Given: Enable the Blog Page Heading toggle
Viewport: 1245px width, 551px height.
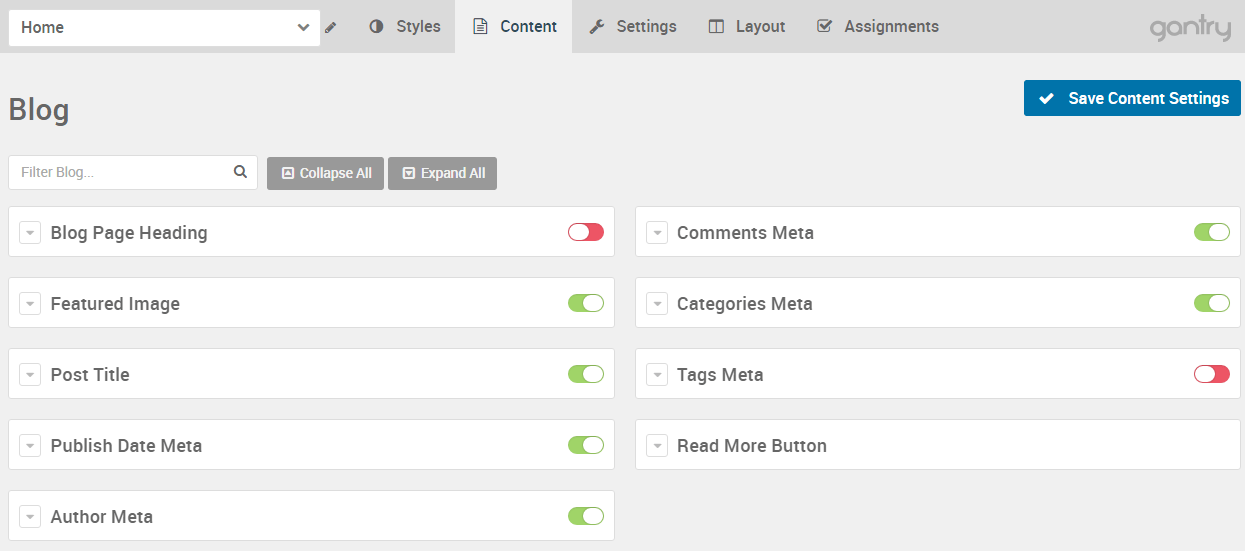Looking at the screenshot, I should tap(586, 232).
